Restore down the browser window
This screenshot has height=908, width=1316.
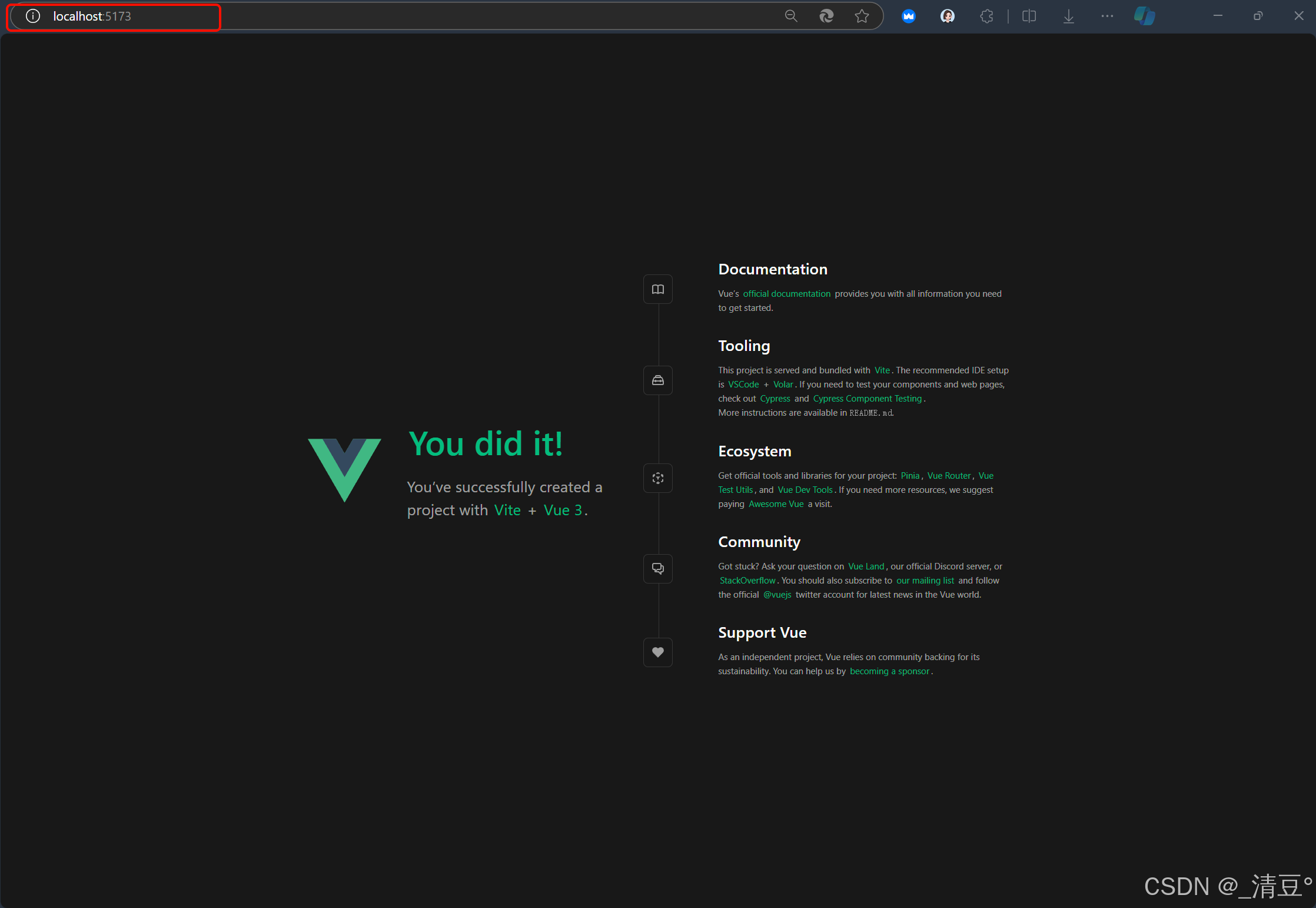[x=1258, y=16]
